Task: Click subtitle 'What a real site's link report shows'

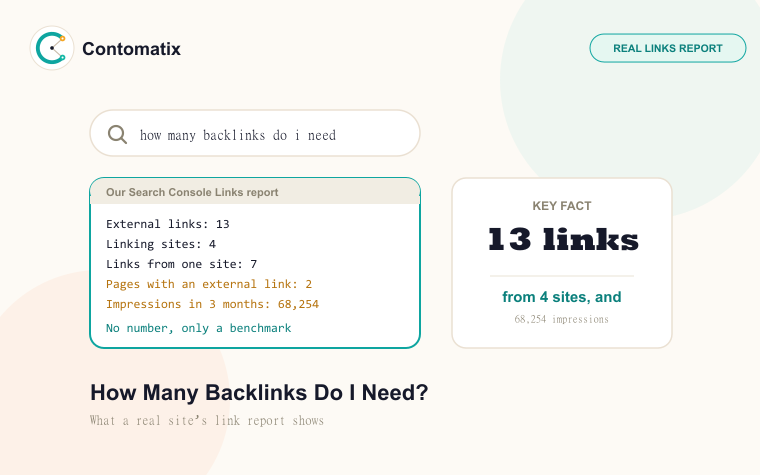Action: [207, 420]
